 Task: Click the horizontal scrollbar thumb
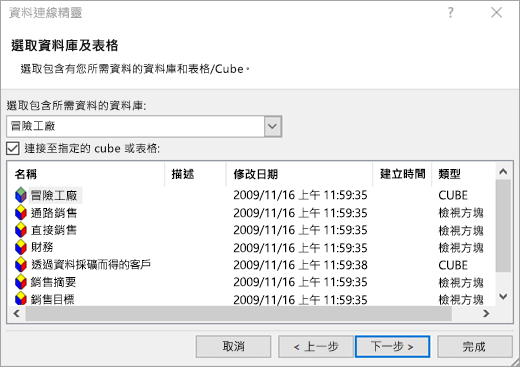coord(239,313)
